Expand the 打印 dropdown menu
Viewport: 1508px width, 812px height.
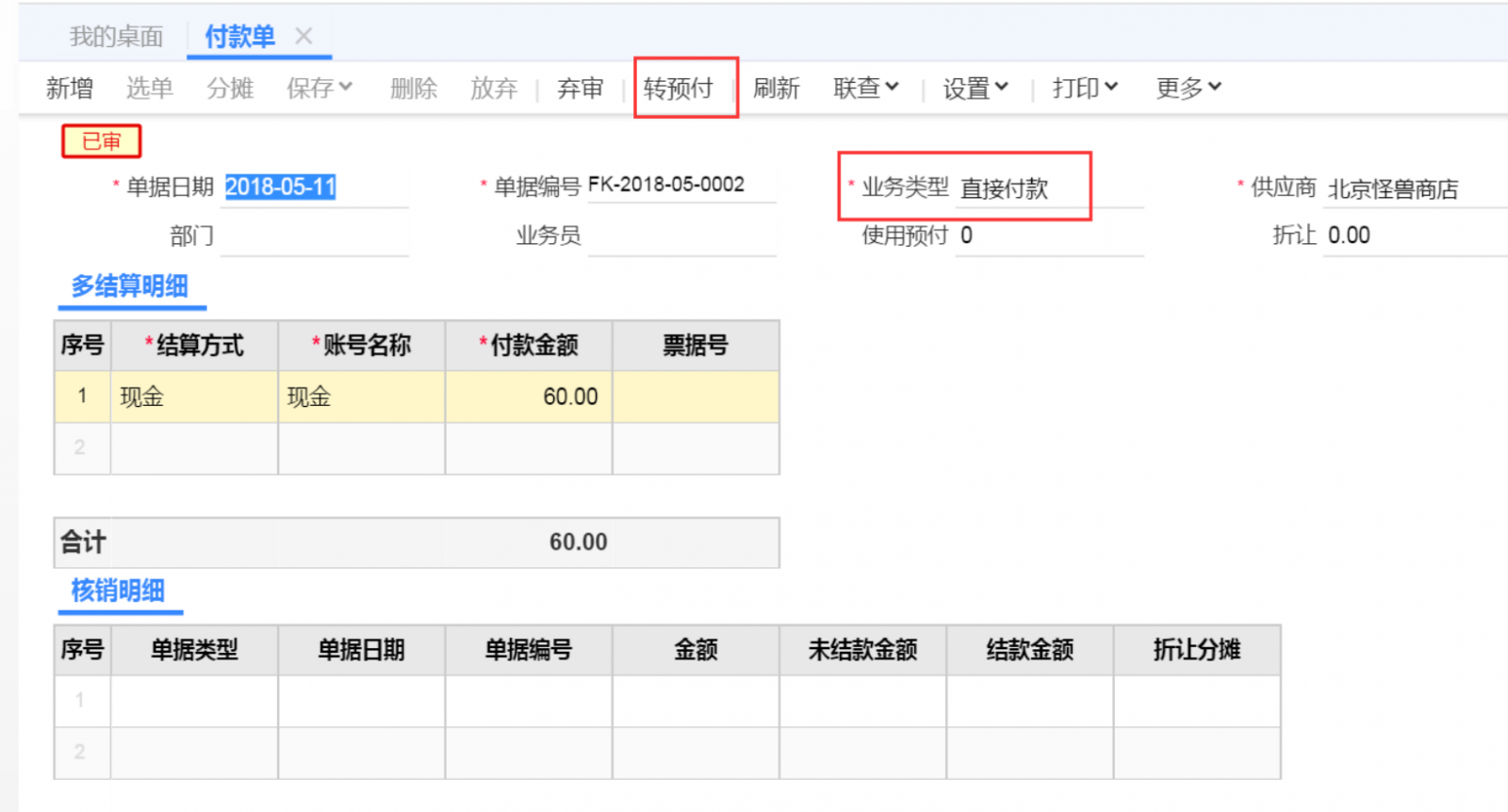1085,89
